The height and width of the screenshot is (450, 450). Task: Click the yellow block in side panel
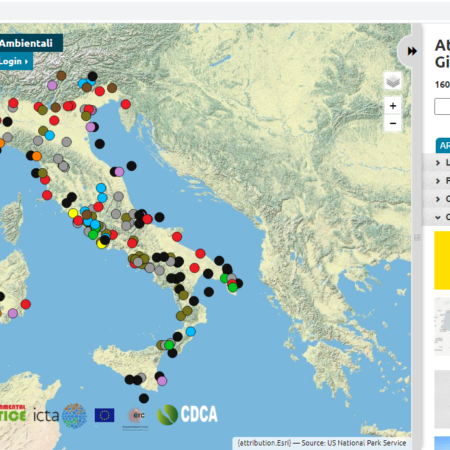tap(442, 260)
